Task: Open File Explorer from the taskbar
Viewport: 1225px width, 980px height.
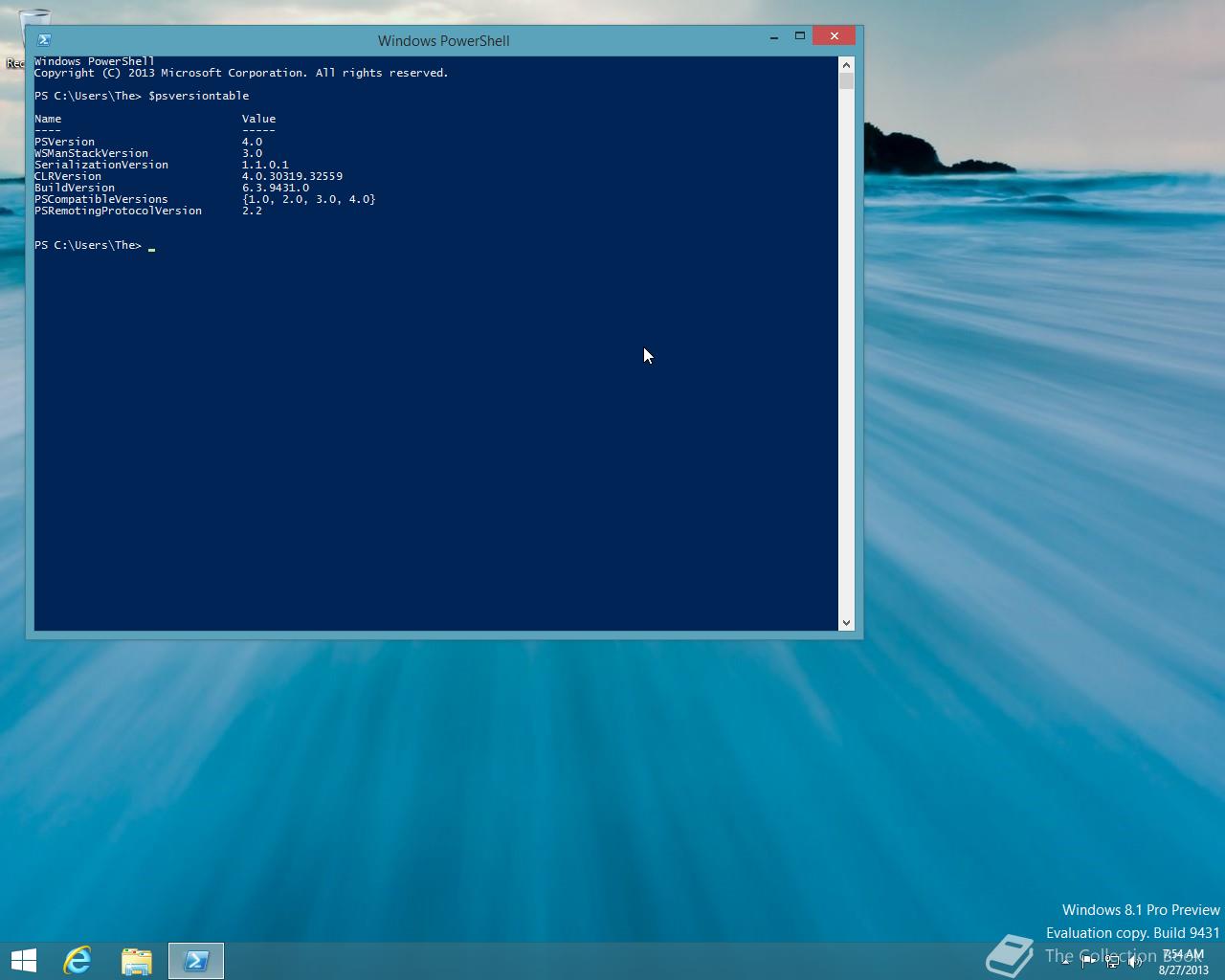Action: tap(137, 961)
